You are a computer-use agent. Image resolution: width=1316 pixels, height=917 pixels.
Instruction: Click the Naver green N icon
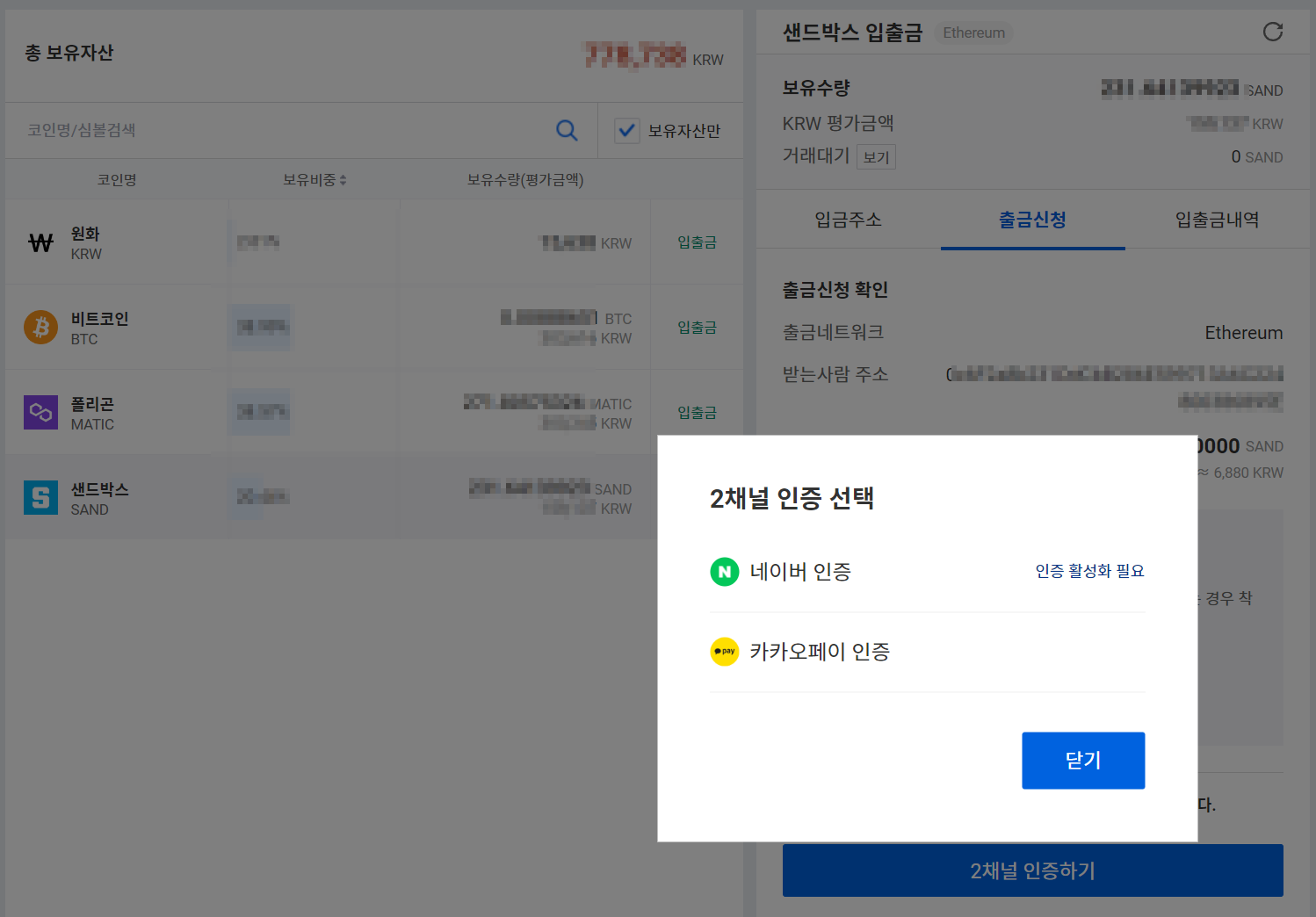(725, 572)
